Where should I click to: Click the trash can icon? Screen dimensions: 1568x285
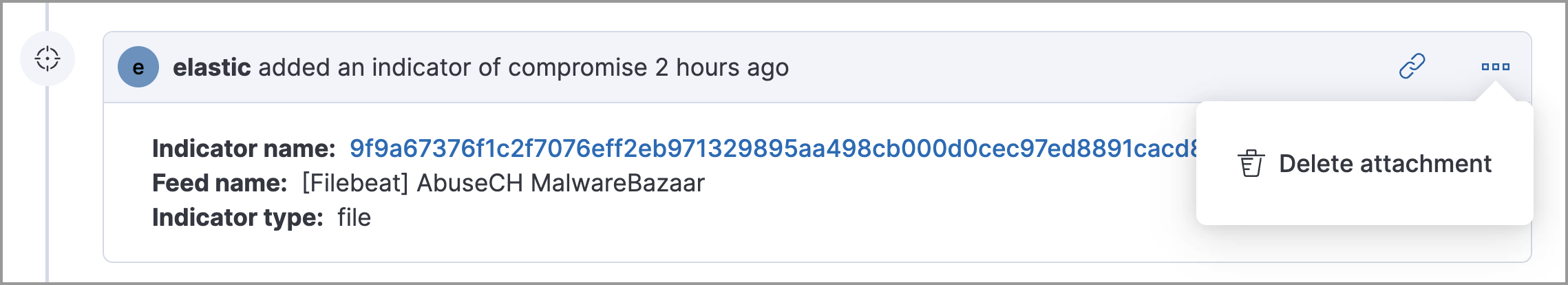[1251, 164]
